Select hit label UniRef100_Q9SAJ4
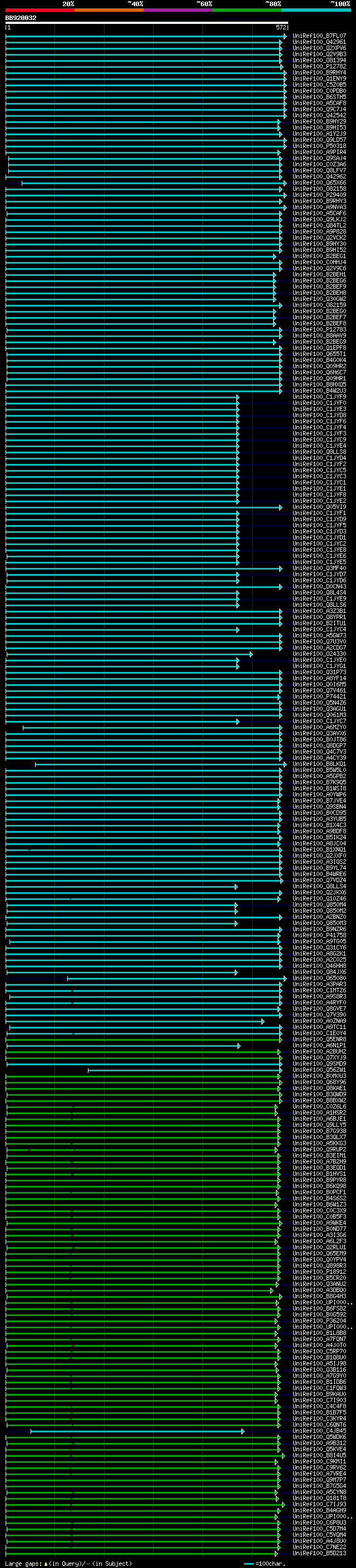The width and height of the screenshot is (356, 1568). tap(319, 159)
